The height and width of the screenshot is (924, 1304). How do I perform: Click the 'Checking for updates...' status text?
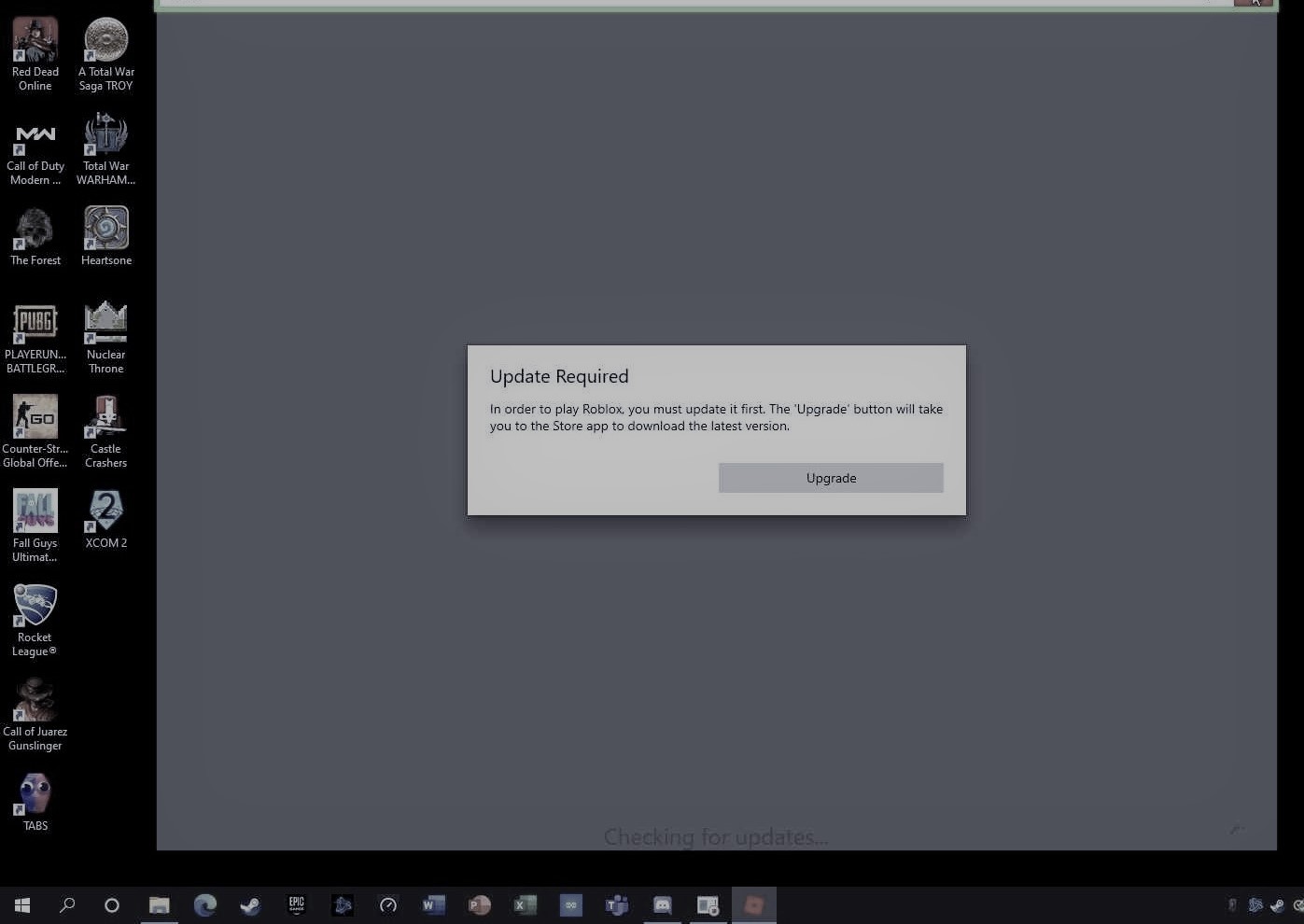(716, 837)
